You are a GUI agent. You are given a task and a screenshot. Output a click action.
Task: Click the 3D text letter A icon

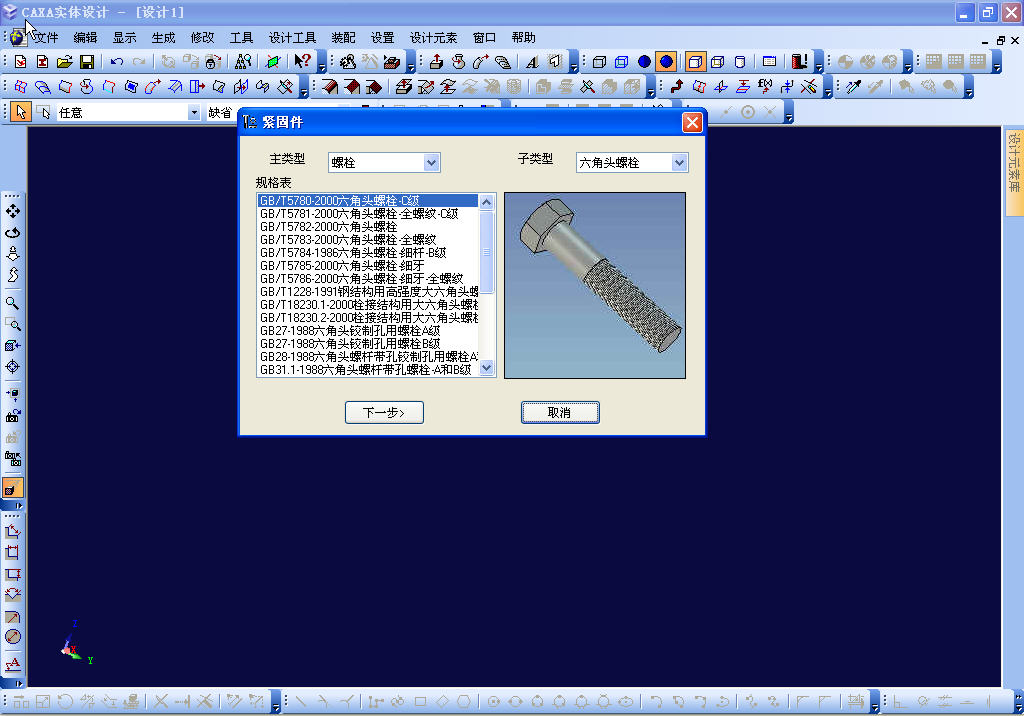pyautogui.click(x=532, y=61)
